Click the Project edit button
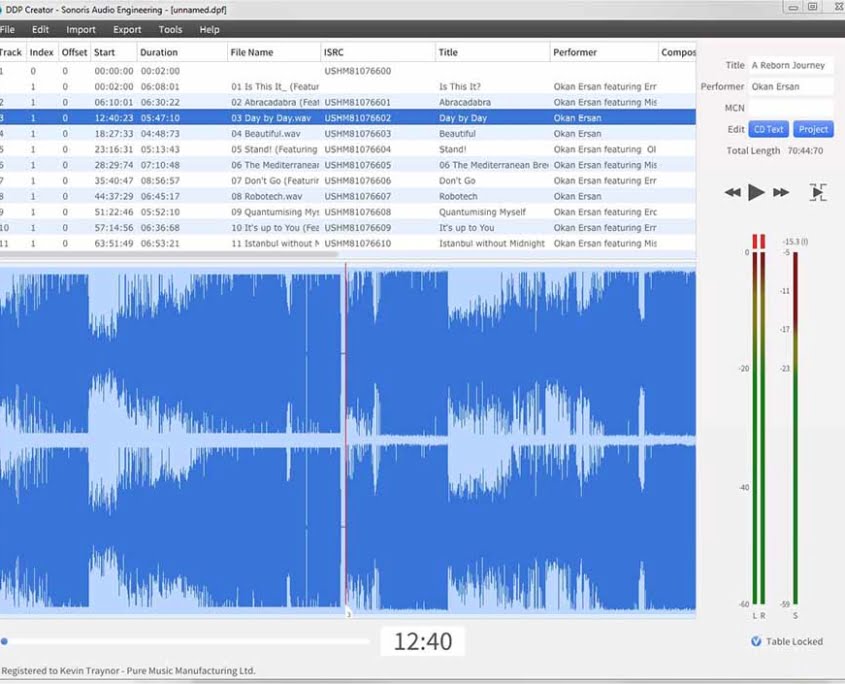The width and height of the screenshot is (845, 684). pos(813,129)
